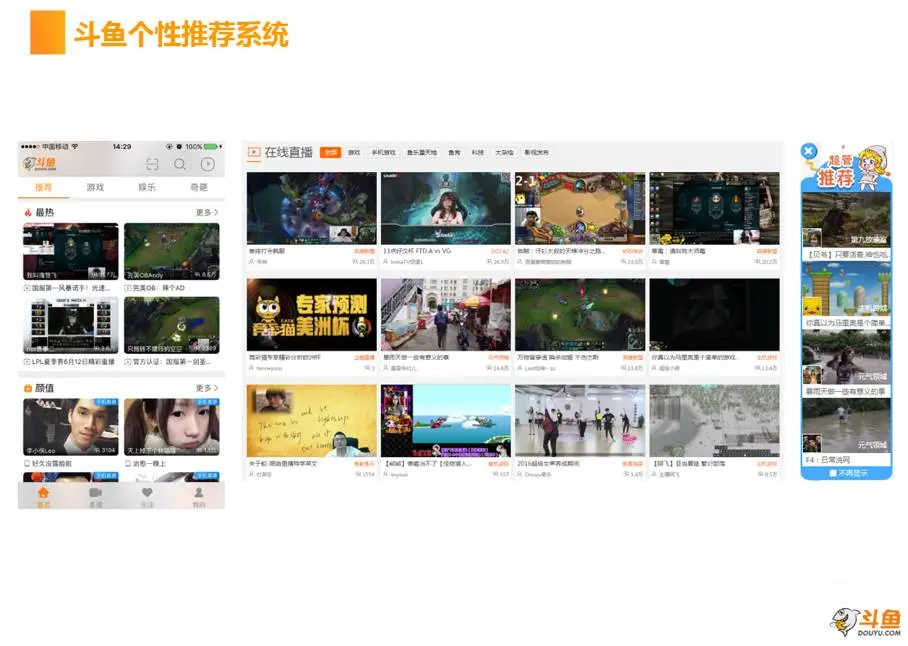Tap the heart follow icon in bottom bar

(x=147, y=492)
